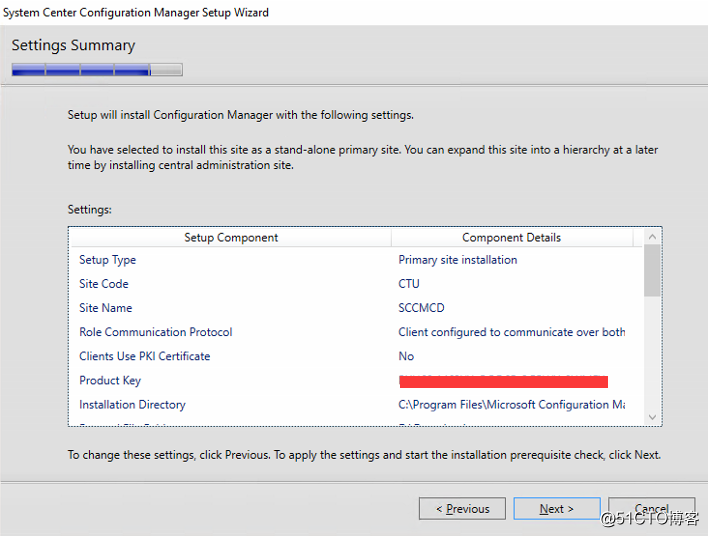This screenshot has width=709, height=537.
Task: Click the Previous button
Action: [x=462, y=509]
